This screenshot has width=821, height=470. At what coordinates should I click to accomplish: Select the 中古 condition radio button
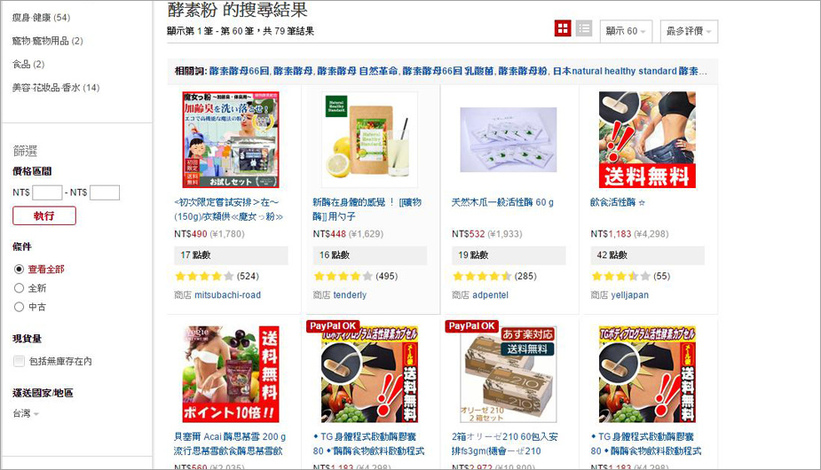[x=19, y=307]
